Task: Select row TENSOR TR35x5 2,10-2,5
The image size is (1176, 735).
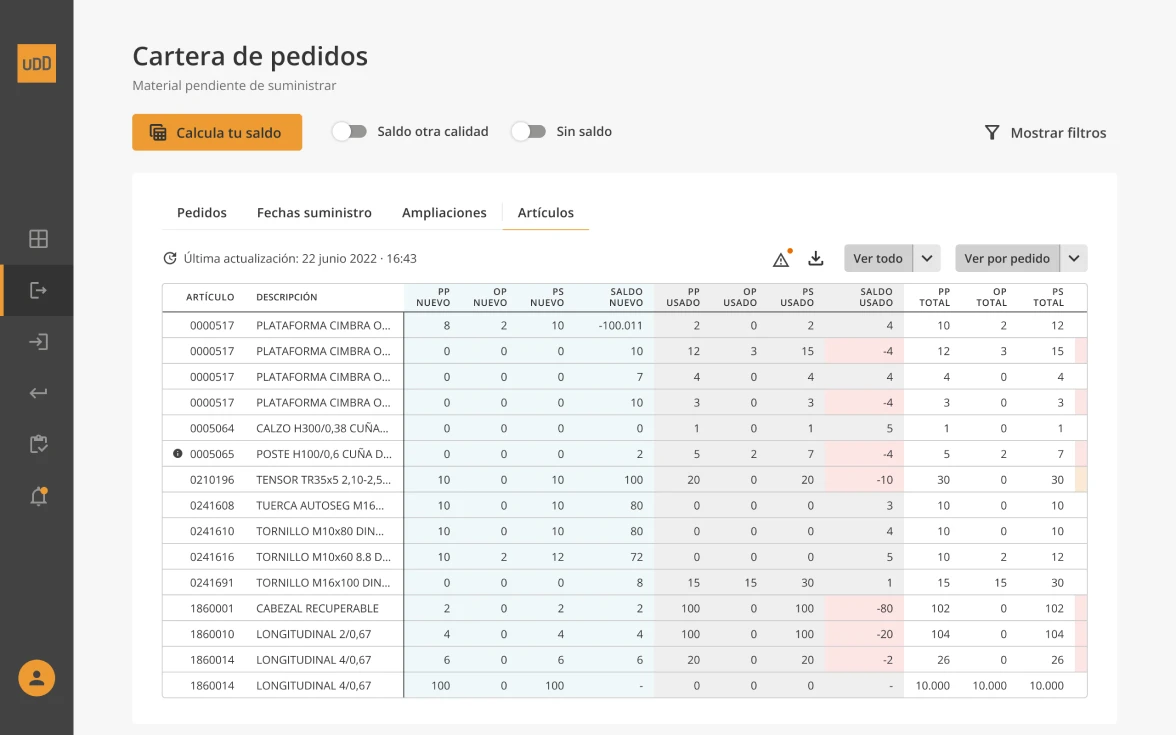Action: pyautogui.click(x=625, y=479)
